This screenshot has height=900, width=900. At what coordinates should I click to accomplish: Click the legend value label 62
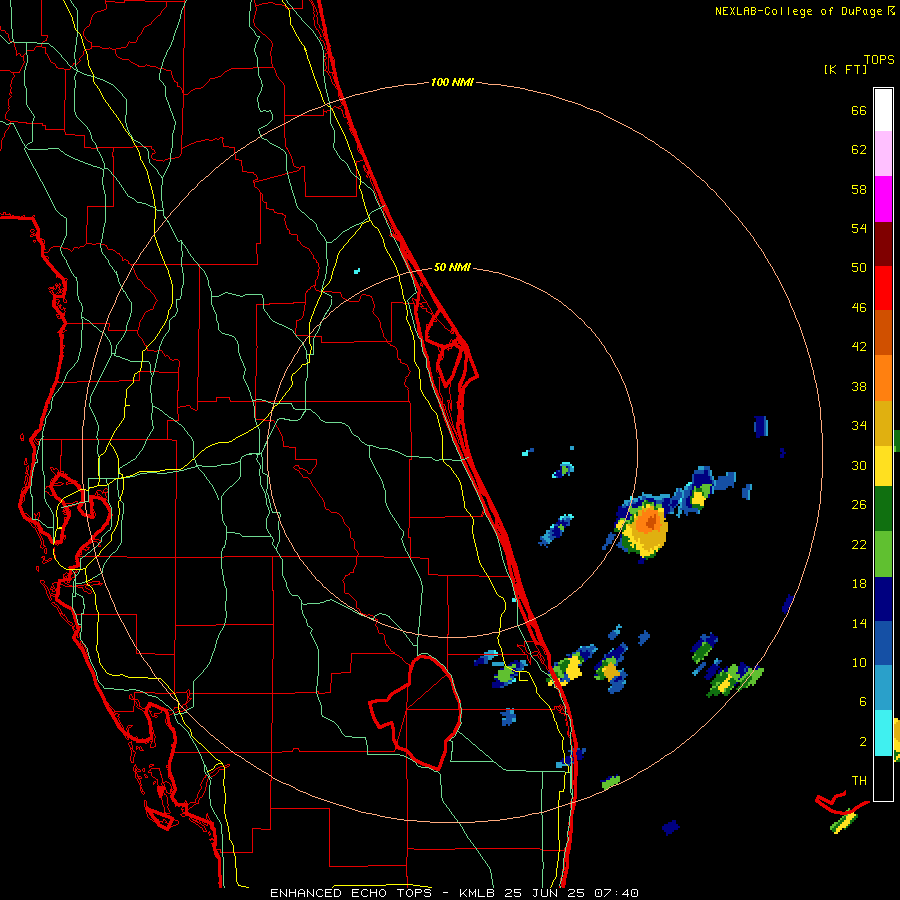pos(859,150)
